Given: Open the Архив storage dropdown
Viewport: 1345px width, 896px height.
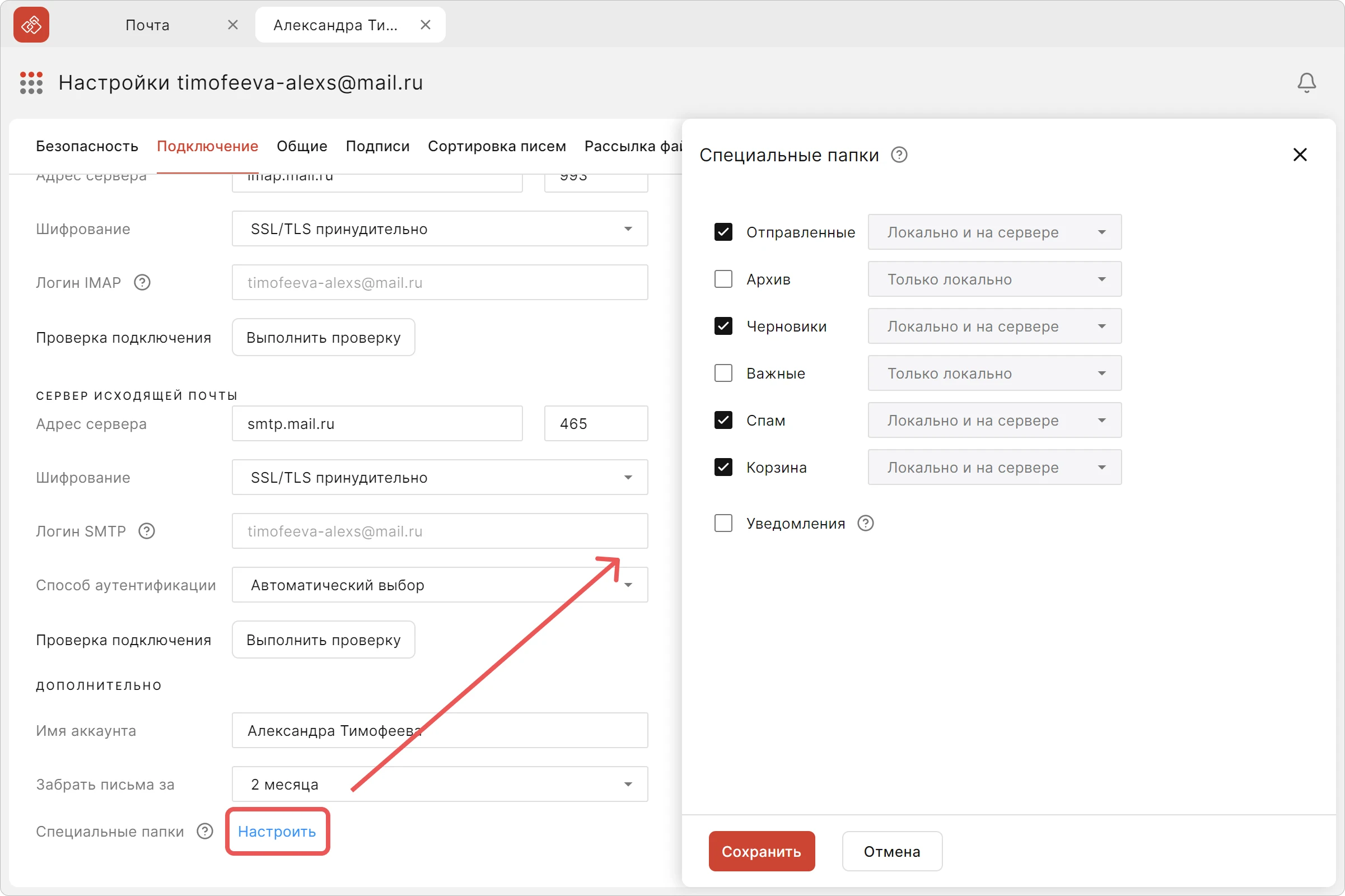Looking at the screenshot, I should (994, 279).
